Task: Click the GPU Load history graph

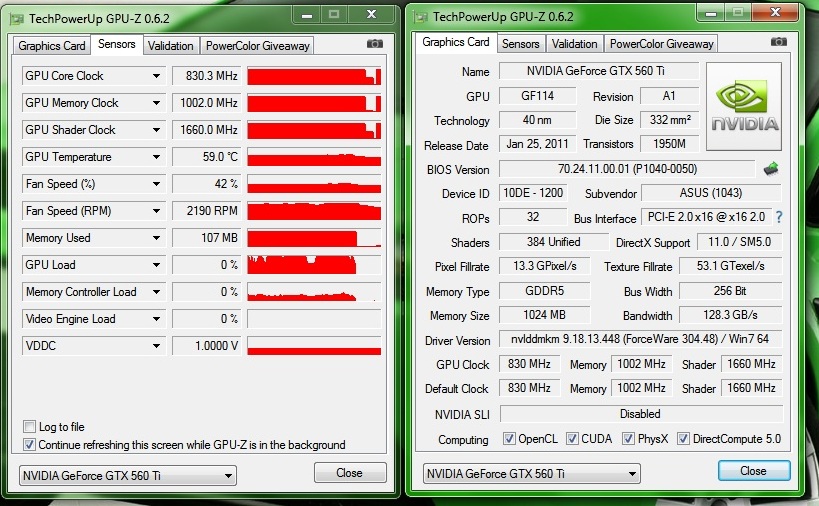Action: [x=314, y=265]
